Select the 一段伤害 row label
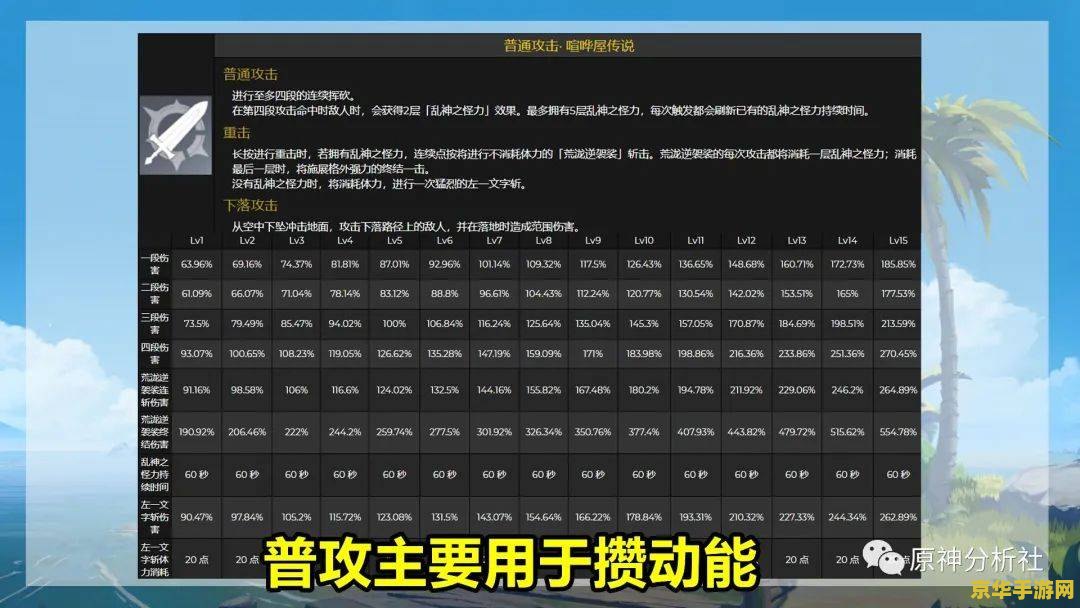 click(154, 264)
